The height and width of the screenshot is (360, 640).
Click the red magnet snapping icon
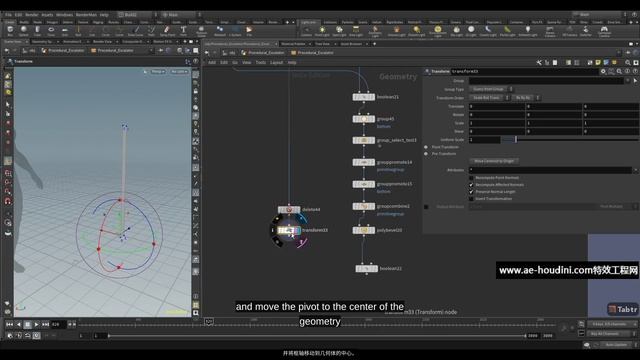click(x=8, y=201)
